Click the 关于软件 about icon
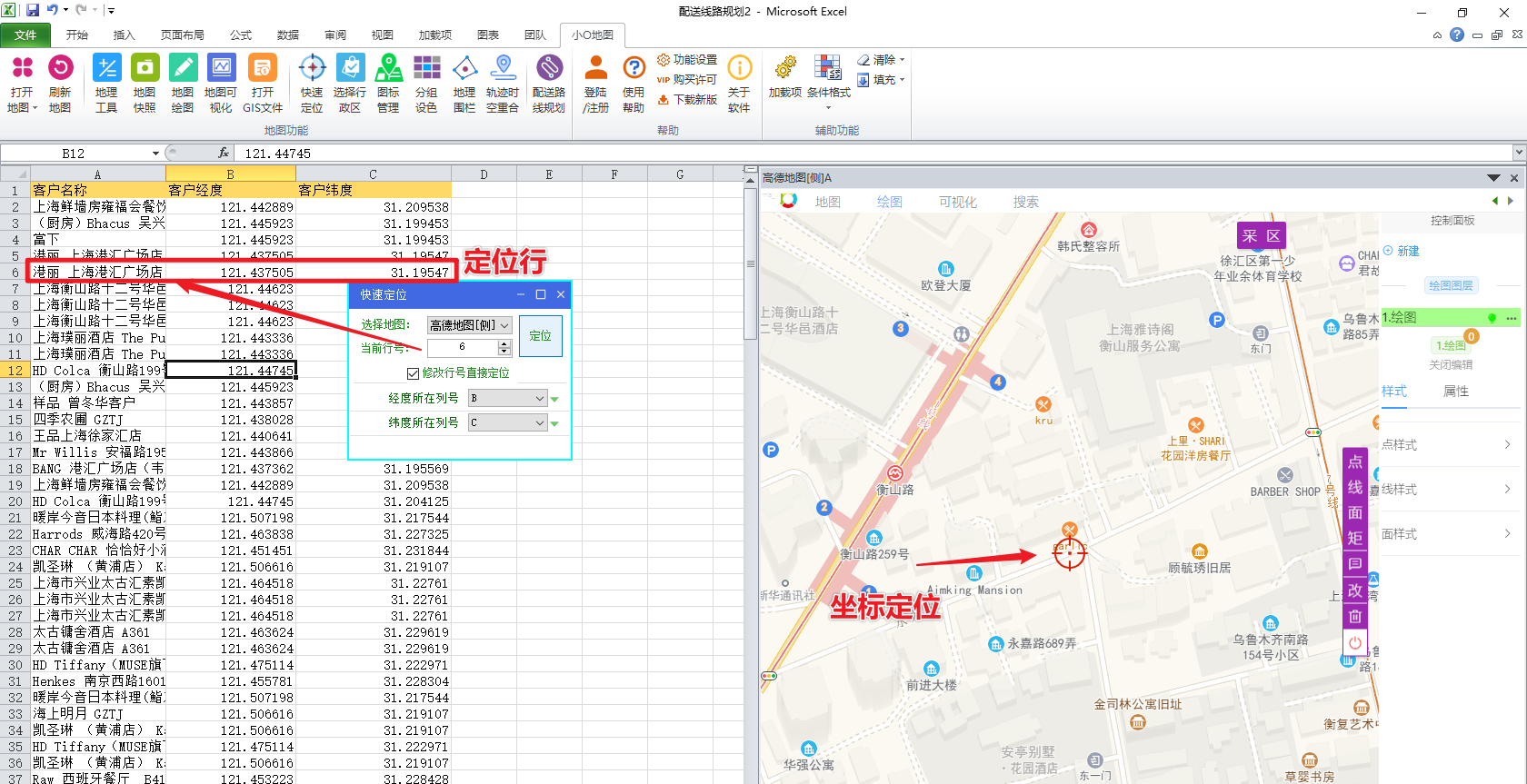 [739, 84]
